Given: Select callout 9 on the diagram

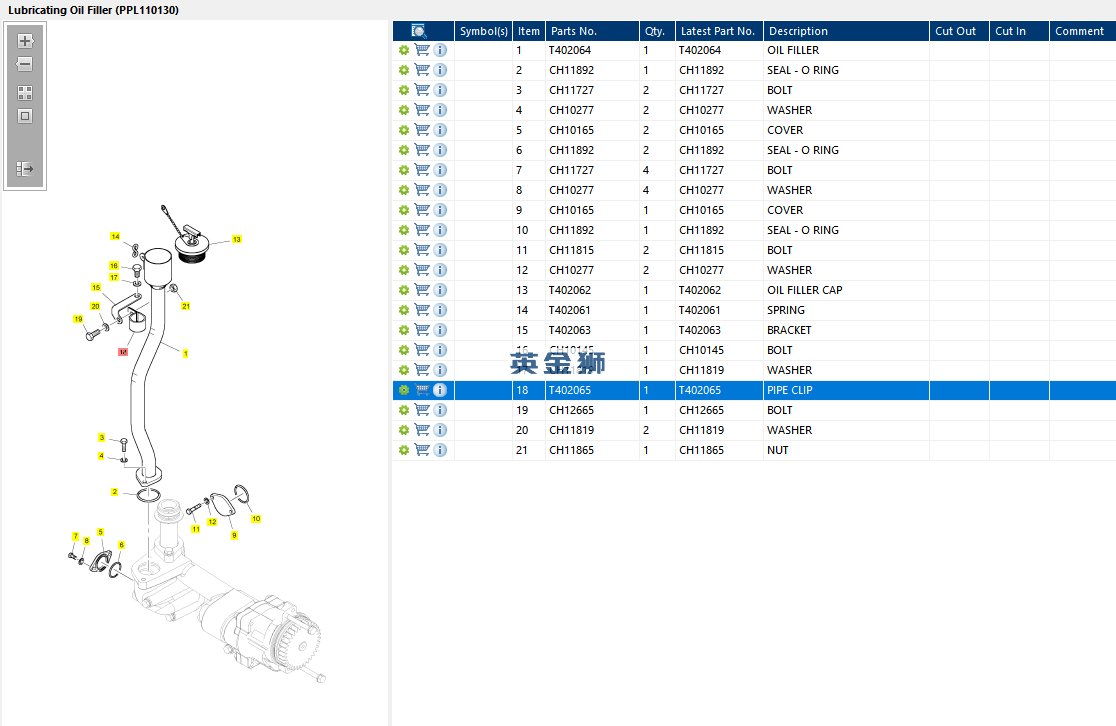Looking at the screenshot, I should point(234,535).
